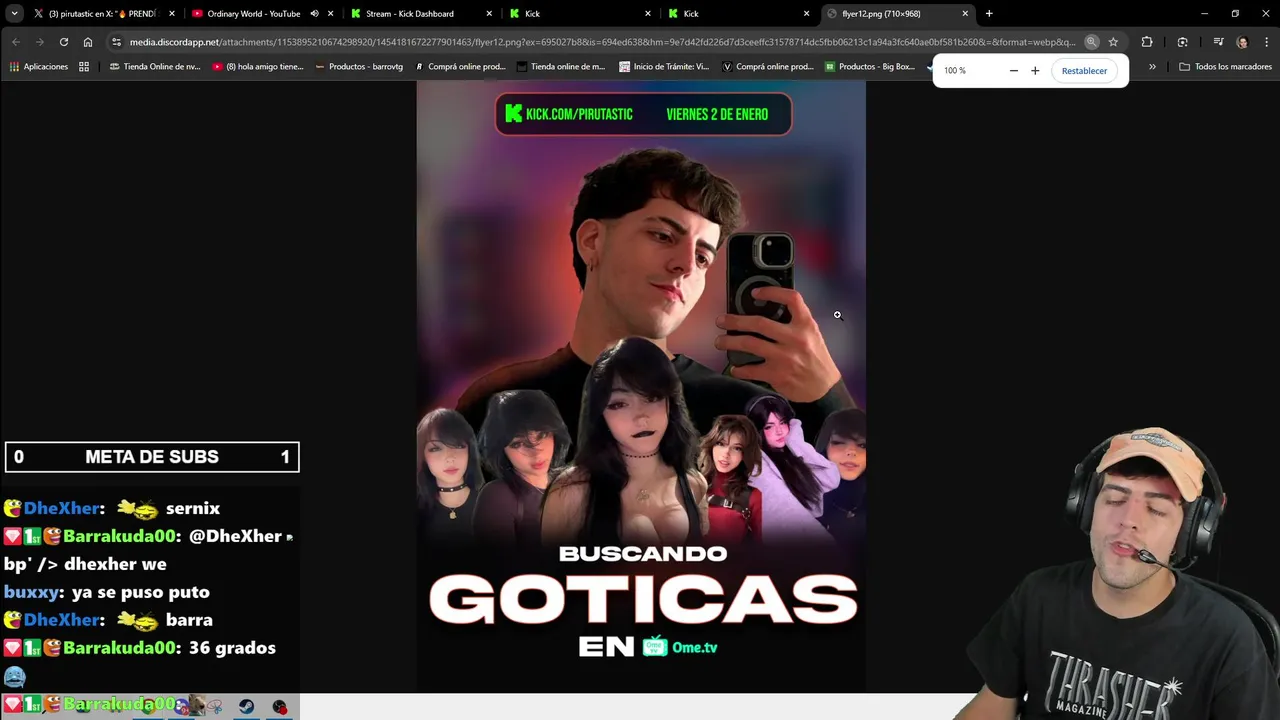Go back to the previous page
This screenshot has width=1280, height=720.
pyautogui.click(x=16, y=42)
